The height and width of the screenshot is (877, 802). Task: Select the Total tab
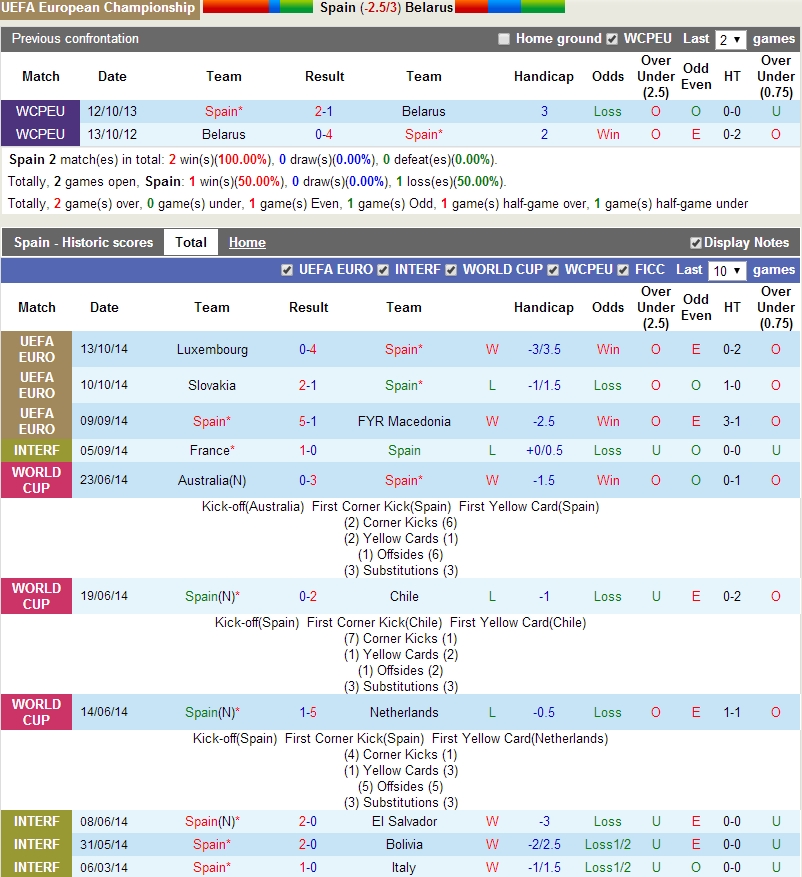point(191,243)
